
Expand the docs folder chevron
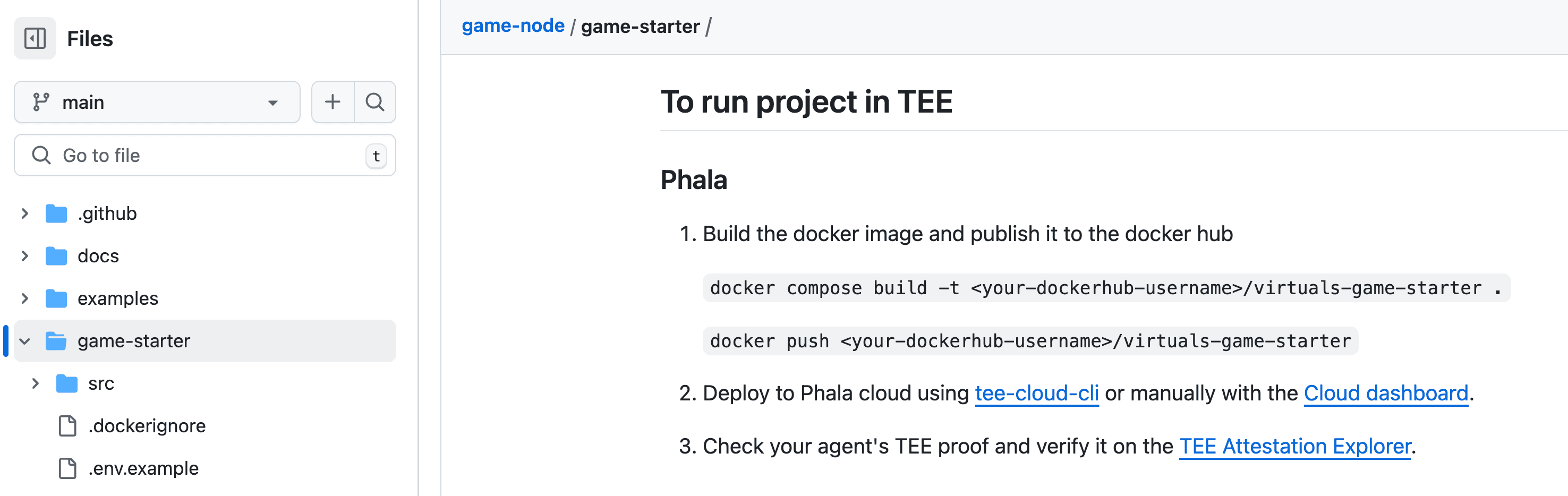pyautogui.click(x=24, y=256)
